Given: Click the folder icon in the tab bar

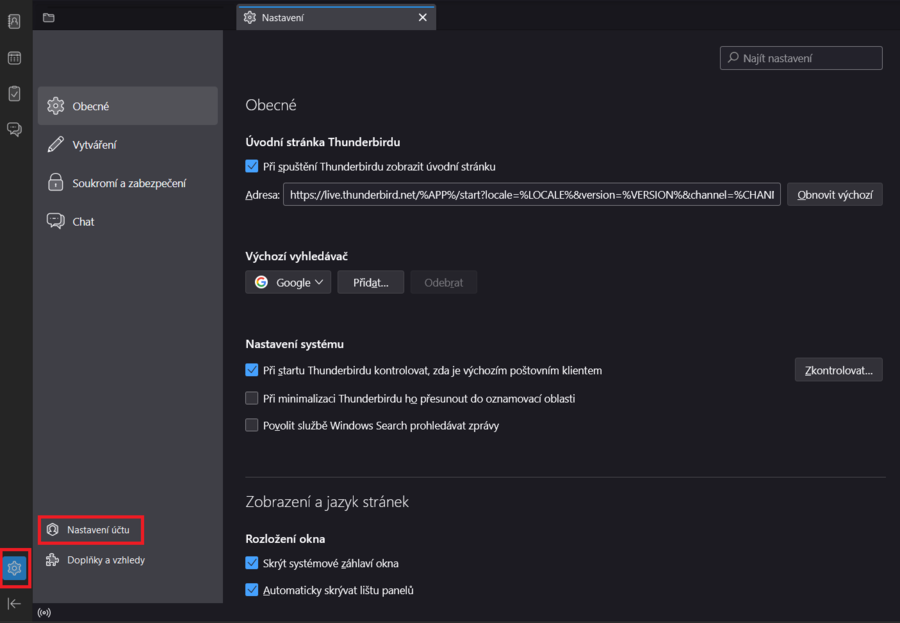Looking at the screenshot, I should (x=49, y=17).
